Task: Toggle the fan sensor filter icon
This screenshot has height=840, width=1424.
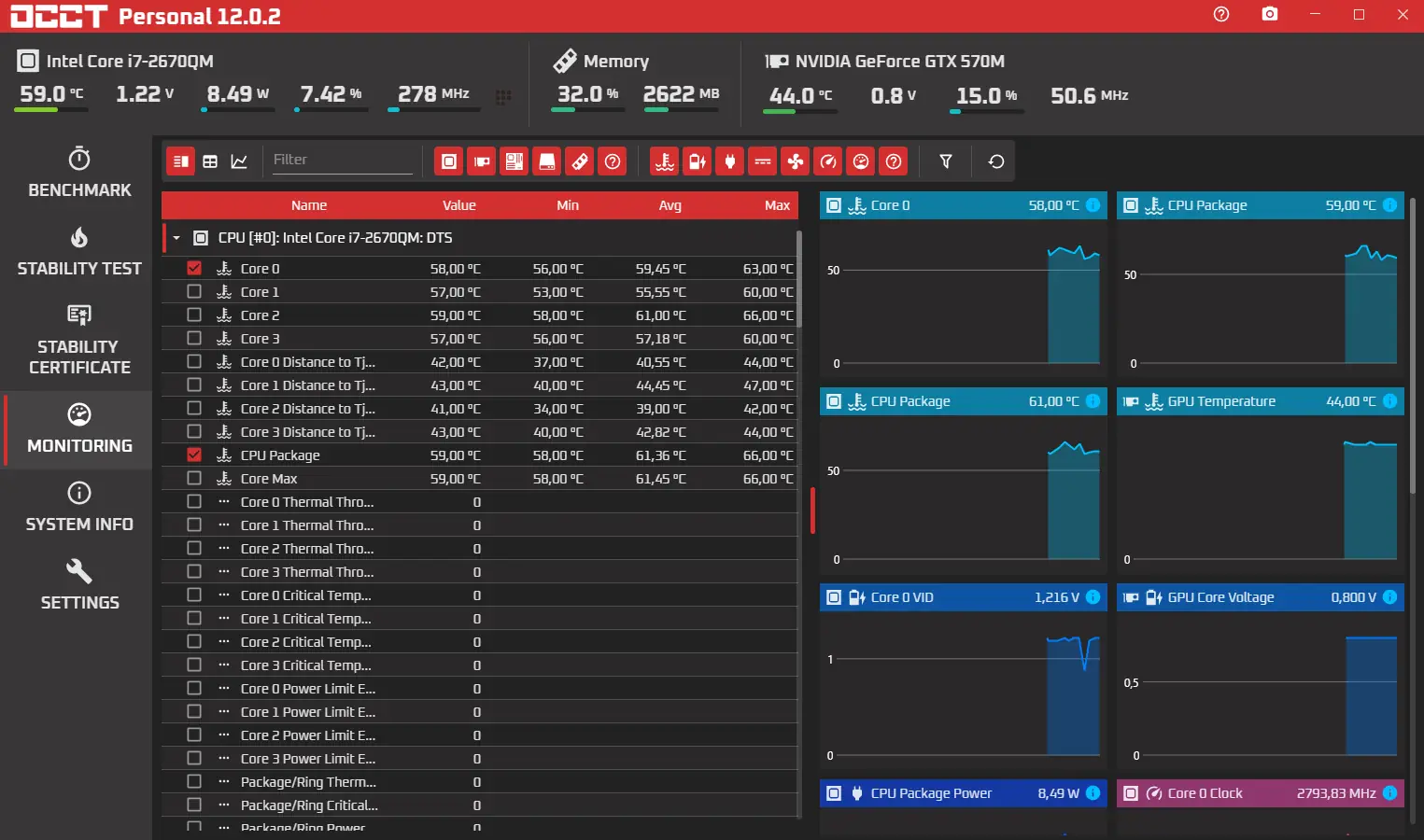Action: click(796, 161)
